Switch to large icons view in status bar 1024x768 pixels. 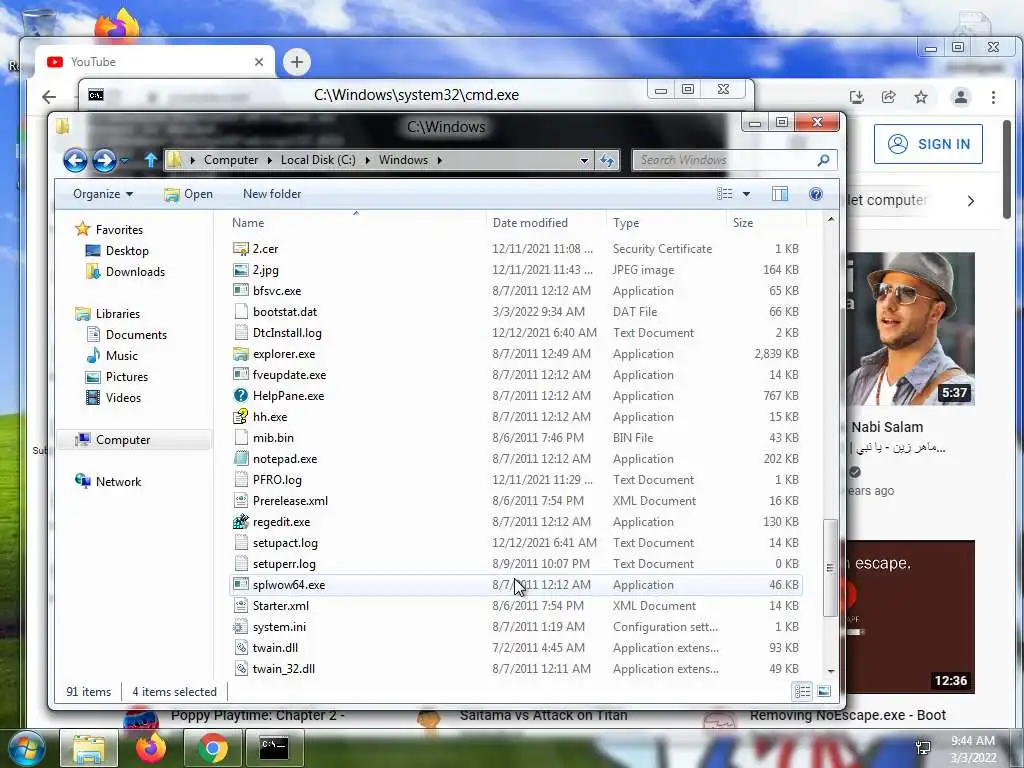tap(824, 691)
